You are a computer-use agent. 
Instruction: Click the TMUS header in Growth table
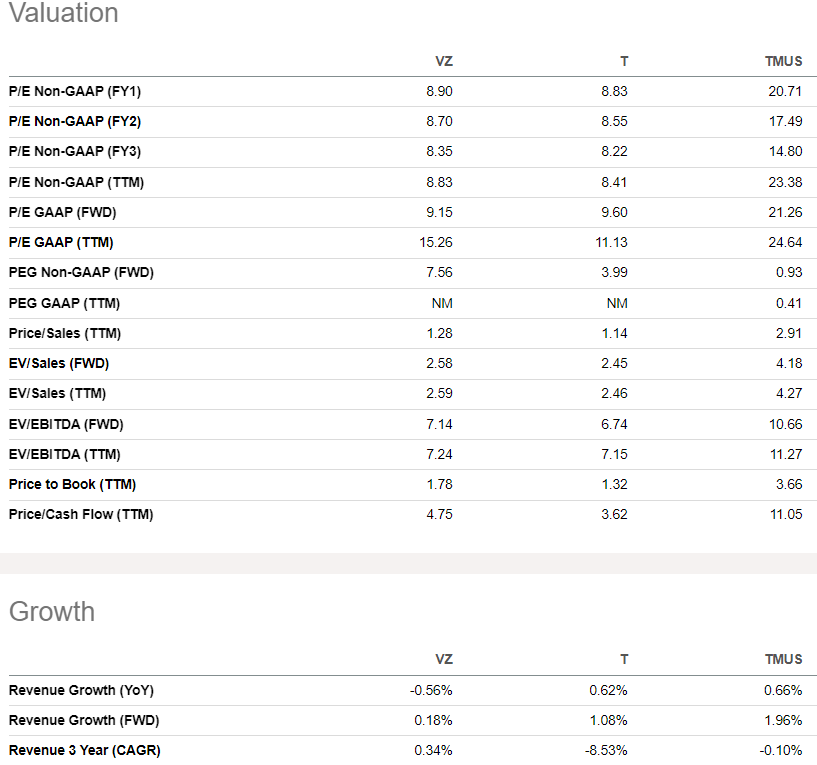(x=783, y=659)
